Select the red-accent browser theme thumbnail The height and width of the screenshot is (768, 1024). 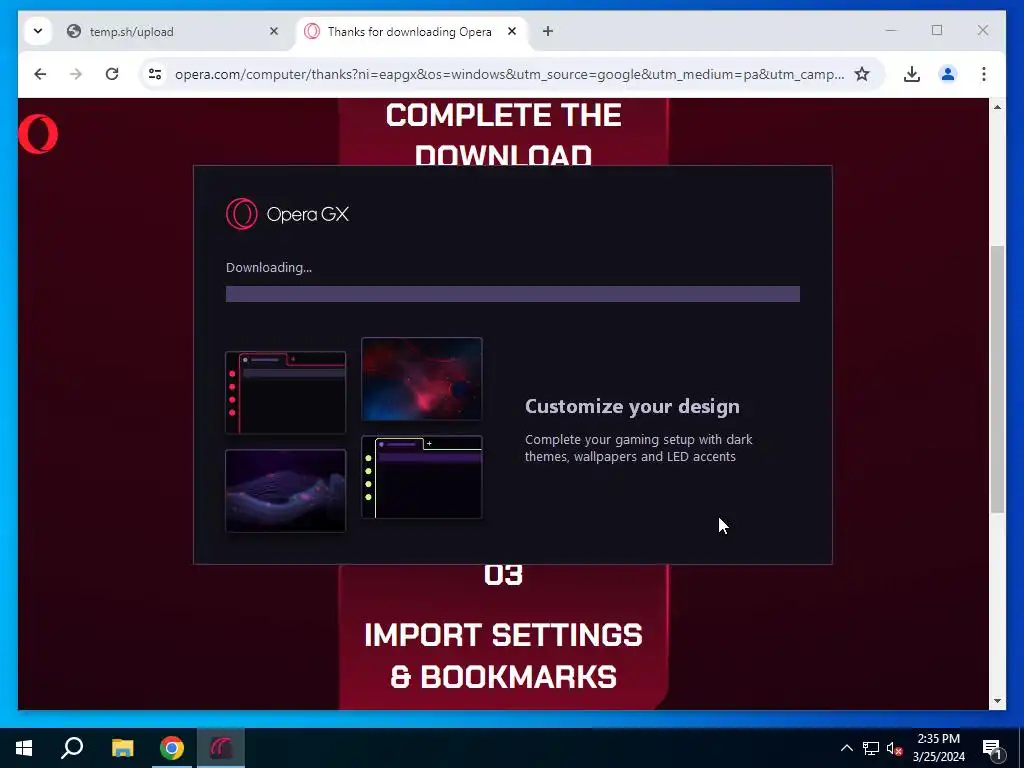[285, 392]
